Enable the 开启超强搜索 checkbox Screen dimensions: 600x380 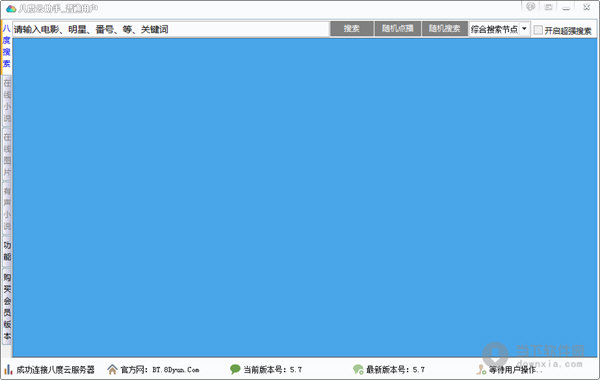point(538,30)
